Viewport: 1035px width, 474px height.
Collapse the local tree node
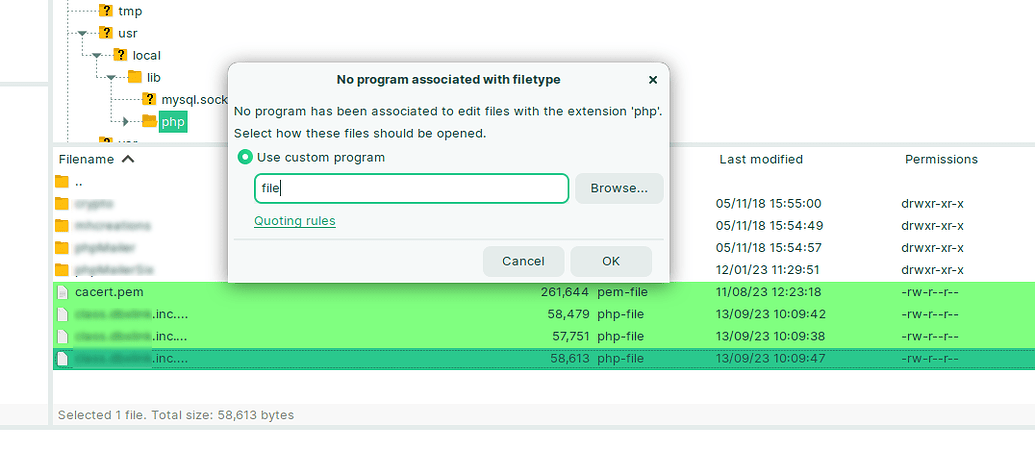(x=96, y=55)
